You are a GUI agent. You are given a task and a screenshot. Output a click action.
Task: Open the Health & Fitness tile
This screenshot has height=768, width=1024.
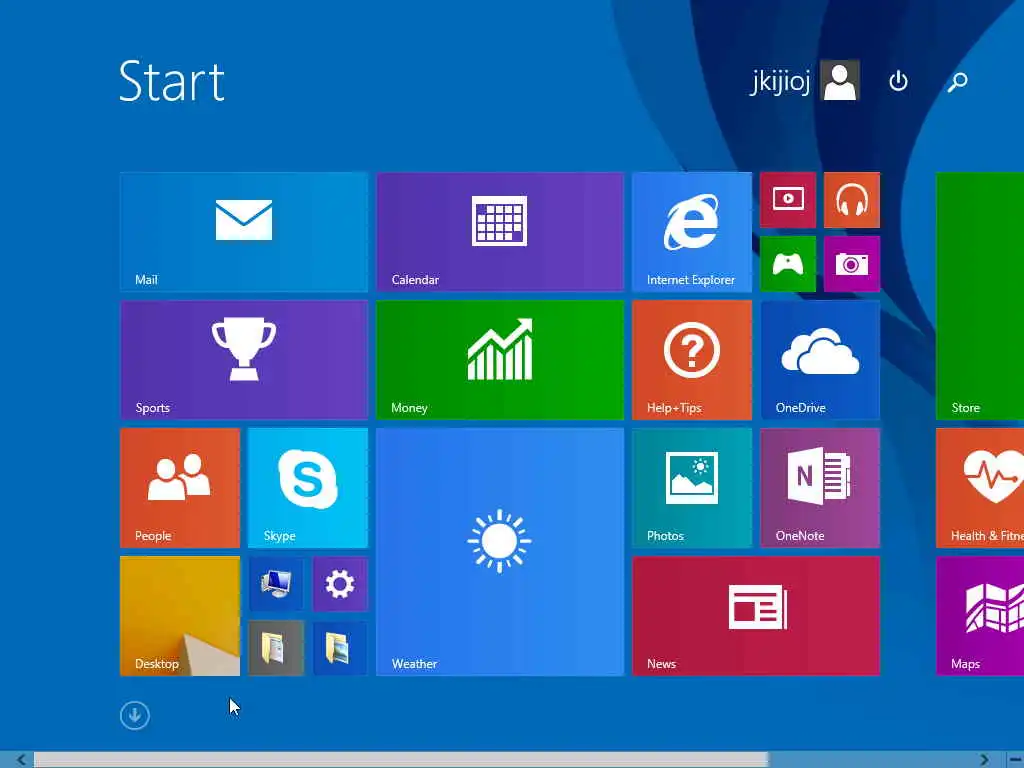click(980, 487)
